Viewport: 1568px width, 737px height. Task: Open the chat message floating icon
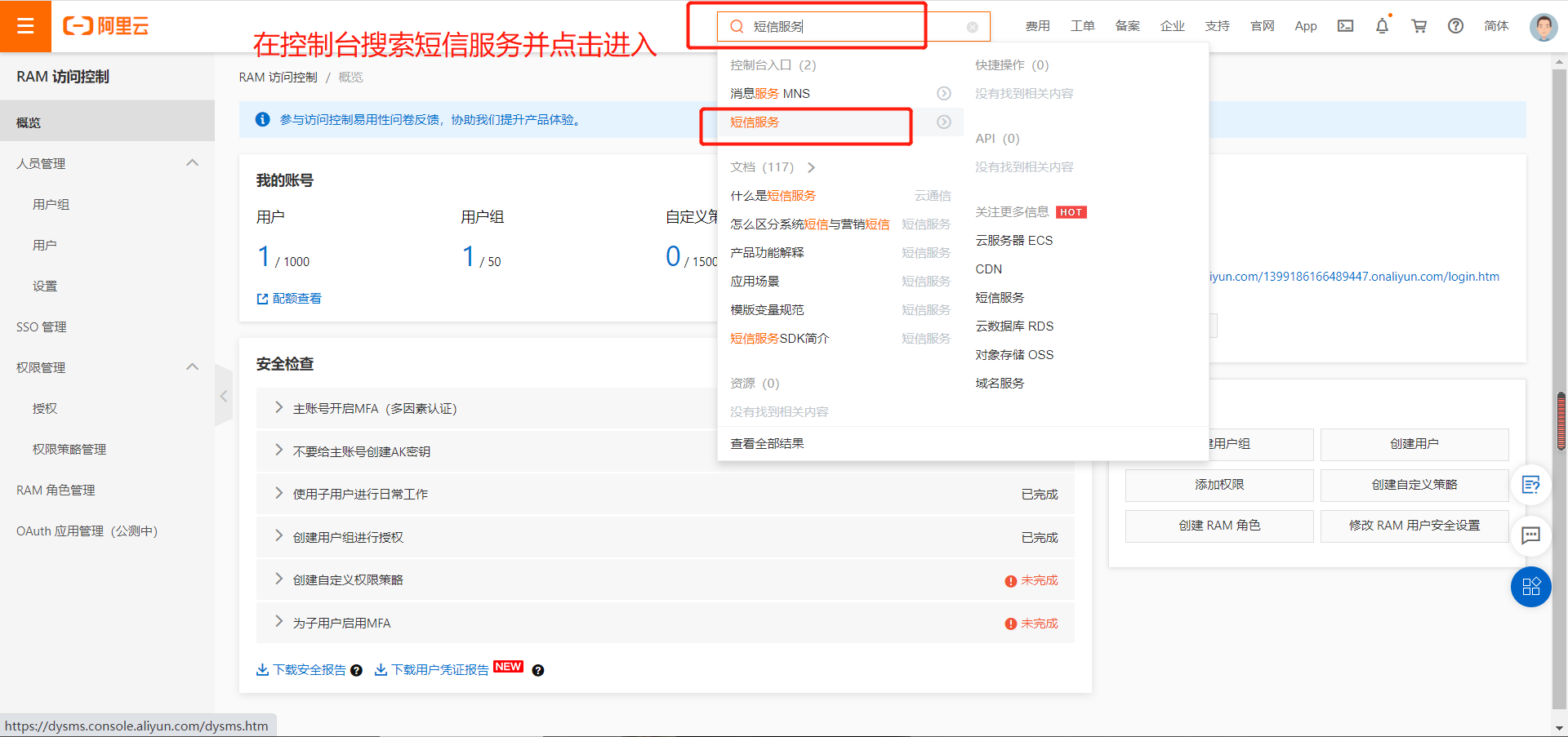coord(1530,535)
